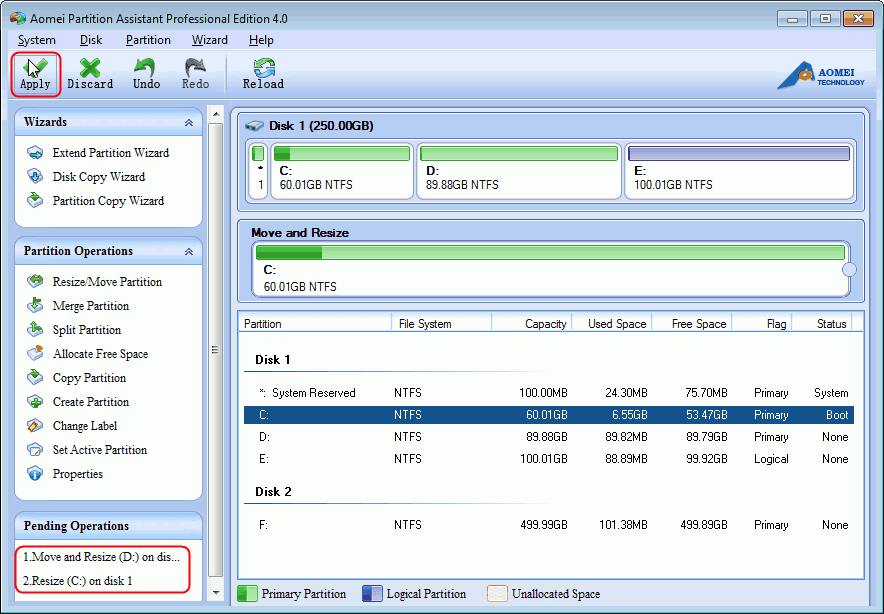Select the F: partition row in Disk 2
884x614 pixels.
548,525
